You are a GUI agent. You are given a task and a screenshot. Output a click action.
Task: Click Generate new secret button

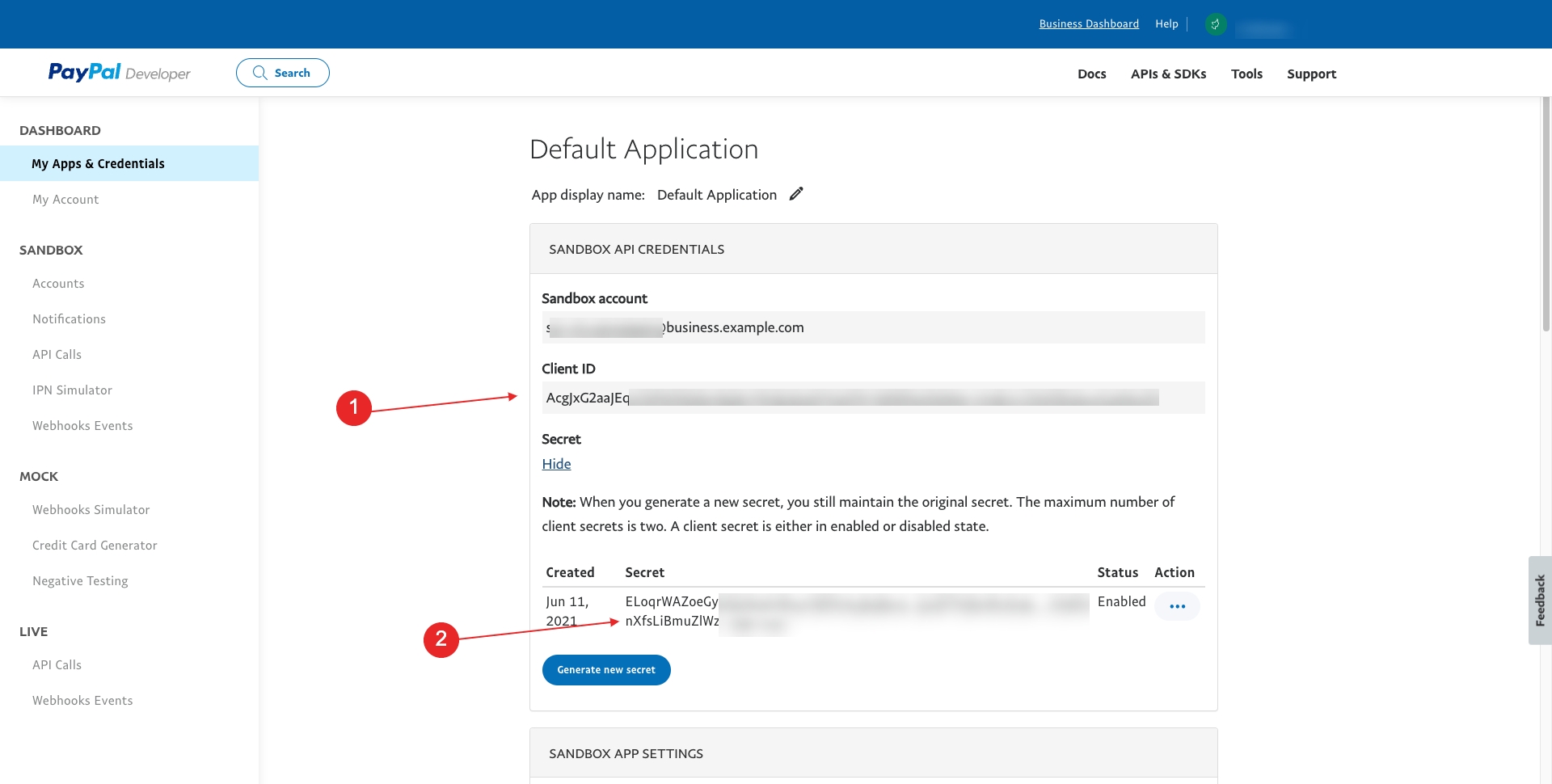point(606,670)
